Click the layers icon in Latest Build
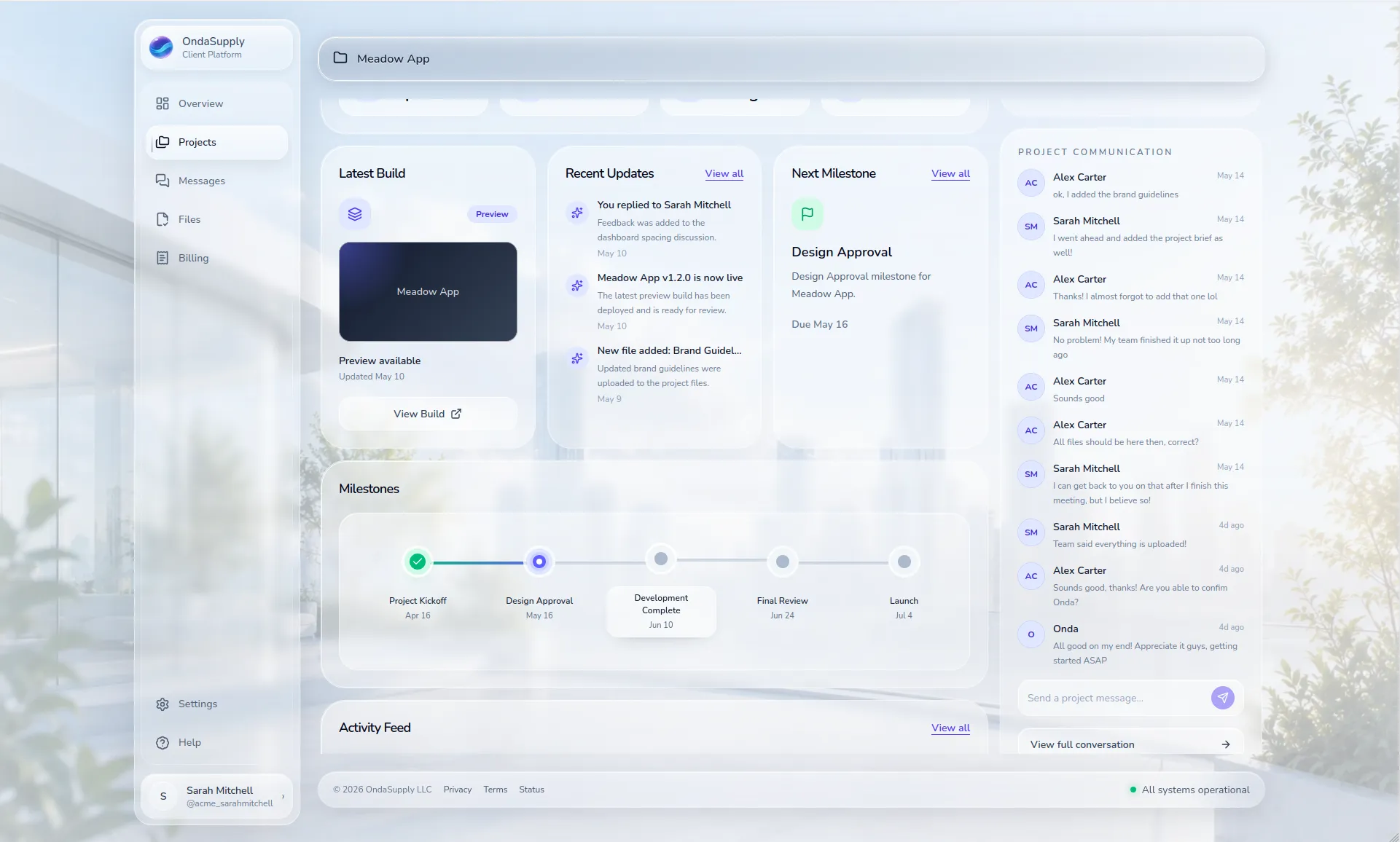The width and height of the screenshot is (1400, 842). click(355, 214)
